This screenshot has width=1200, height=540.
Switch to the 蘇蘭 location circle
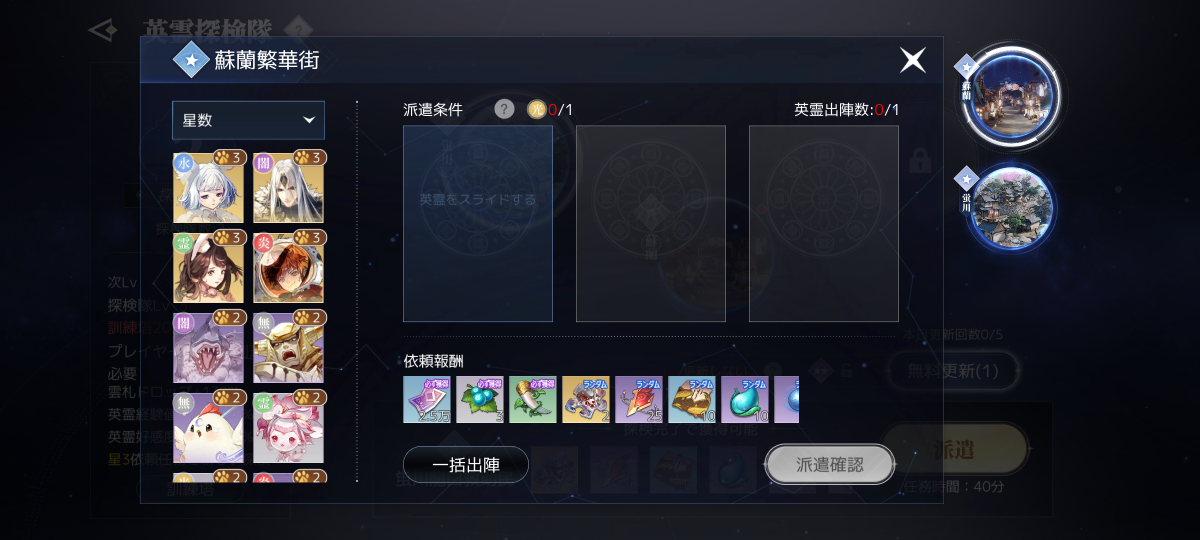[1010, 98]
